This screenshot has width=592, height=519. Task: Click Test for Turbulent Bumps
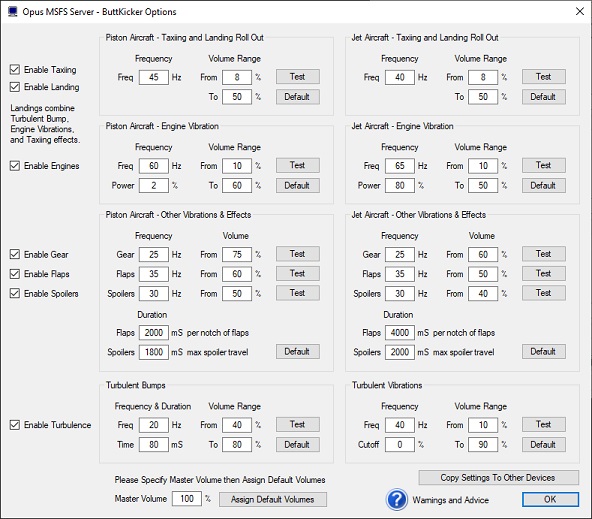click(298, 424)
